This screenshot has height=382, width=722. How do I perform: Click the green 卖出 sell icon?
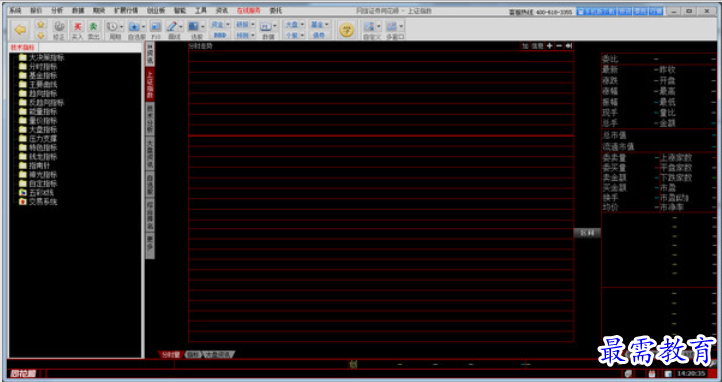[93, 27]
